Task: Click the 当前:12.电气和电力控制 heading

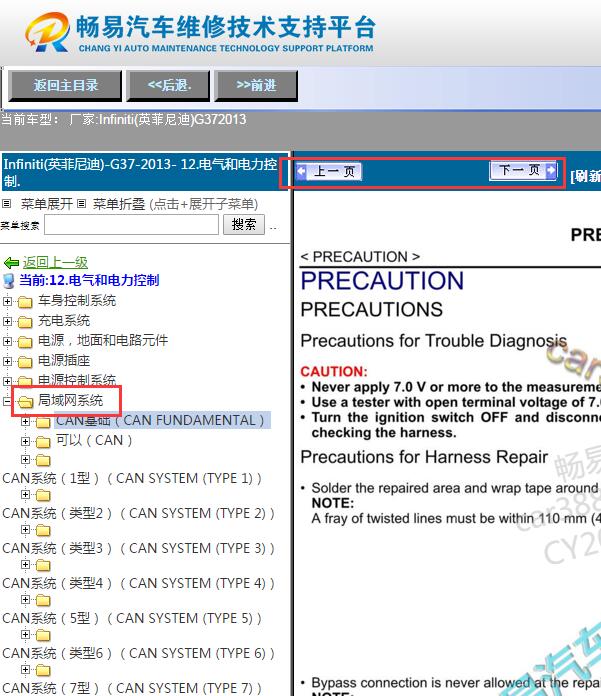Action: (89, 280)
